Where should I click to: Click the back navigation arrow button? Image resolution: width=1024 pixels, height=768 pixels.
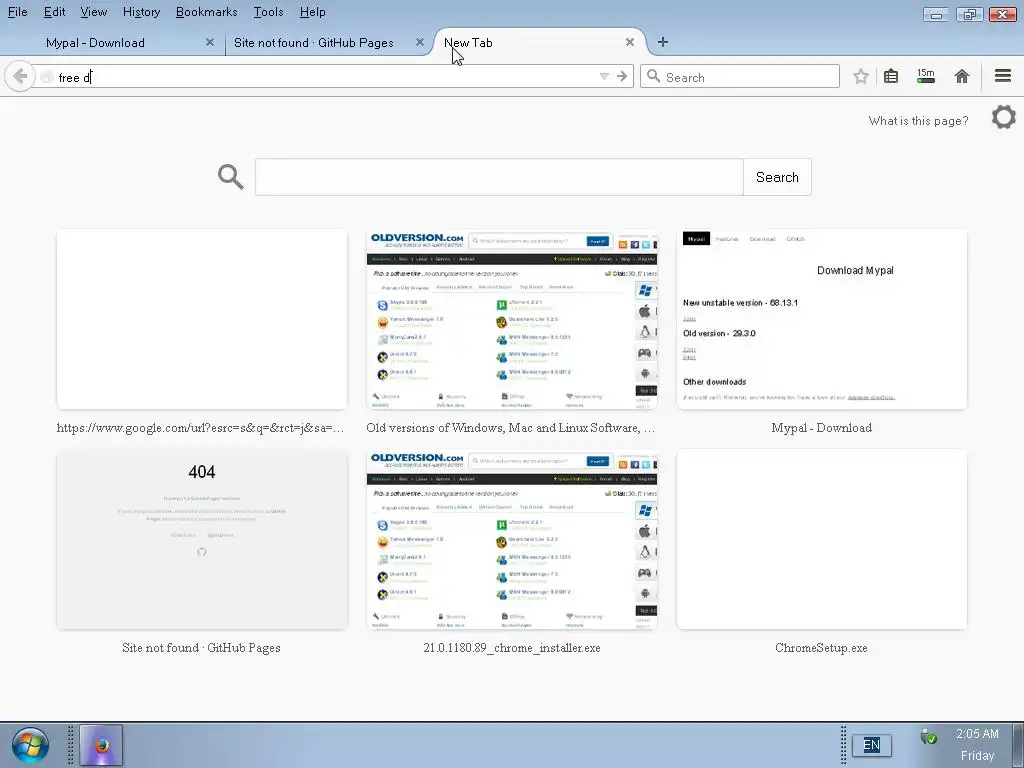click(20, 76)
